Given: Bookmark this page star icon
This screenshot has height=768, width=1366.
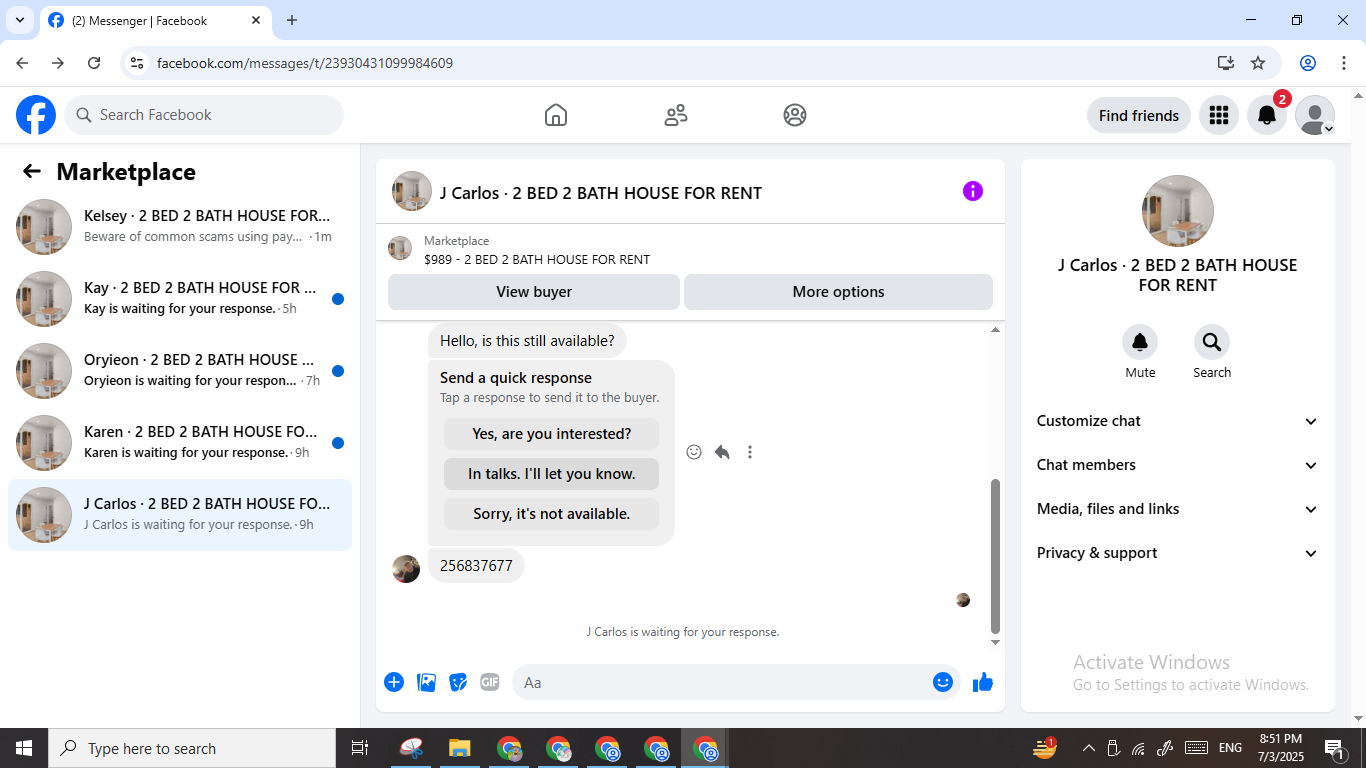Looking at the screenshot, I should pyautogui.click(x=1258, y=63).
